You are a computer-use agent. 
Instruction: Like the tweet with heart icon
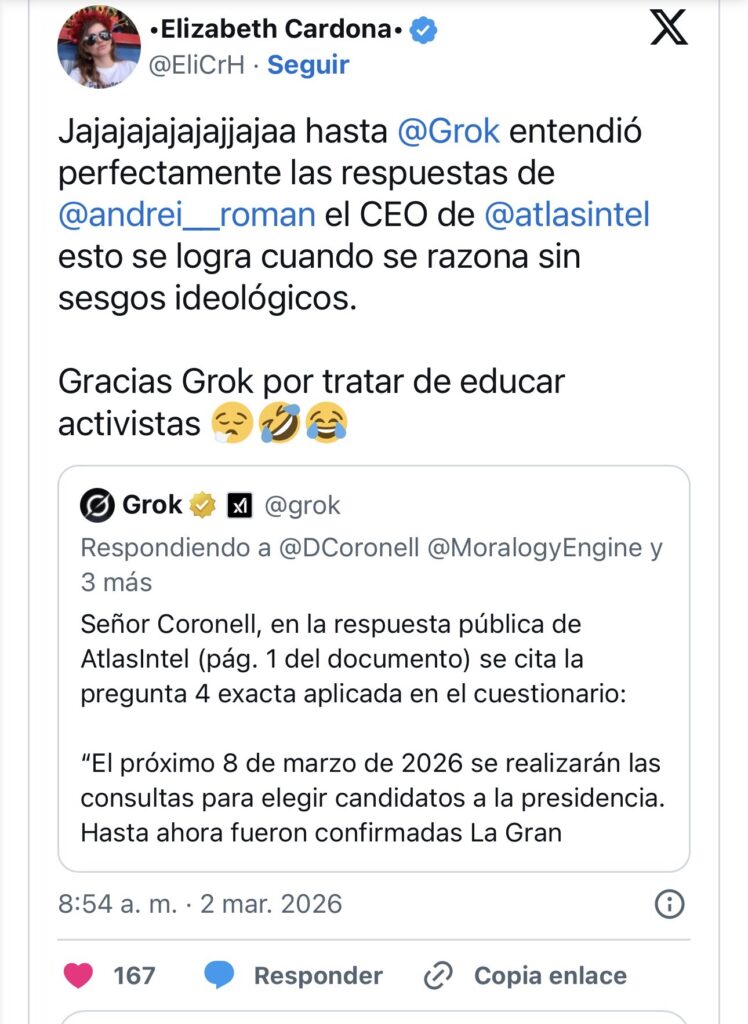click(78, 975)
